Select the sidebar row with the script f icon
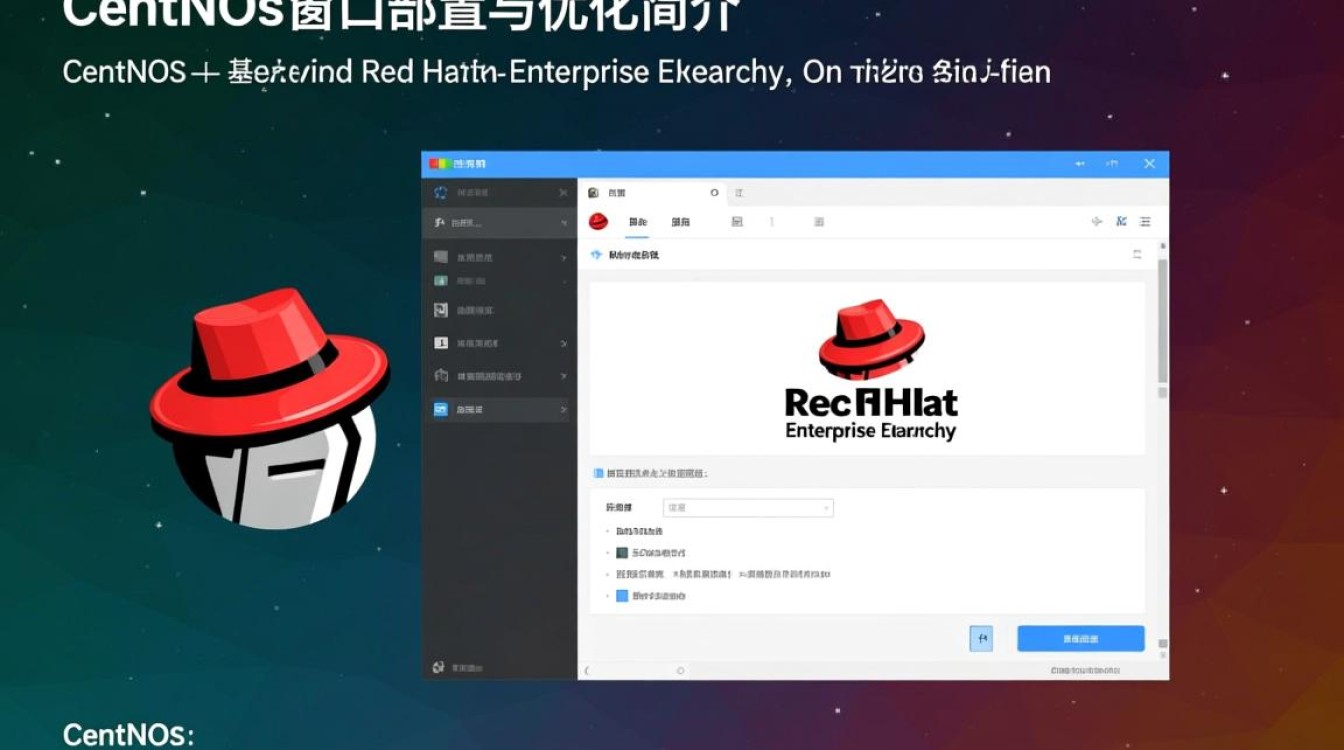The height and width of the screenshot is (750, 1344). click(500, 223)
